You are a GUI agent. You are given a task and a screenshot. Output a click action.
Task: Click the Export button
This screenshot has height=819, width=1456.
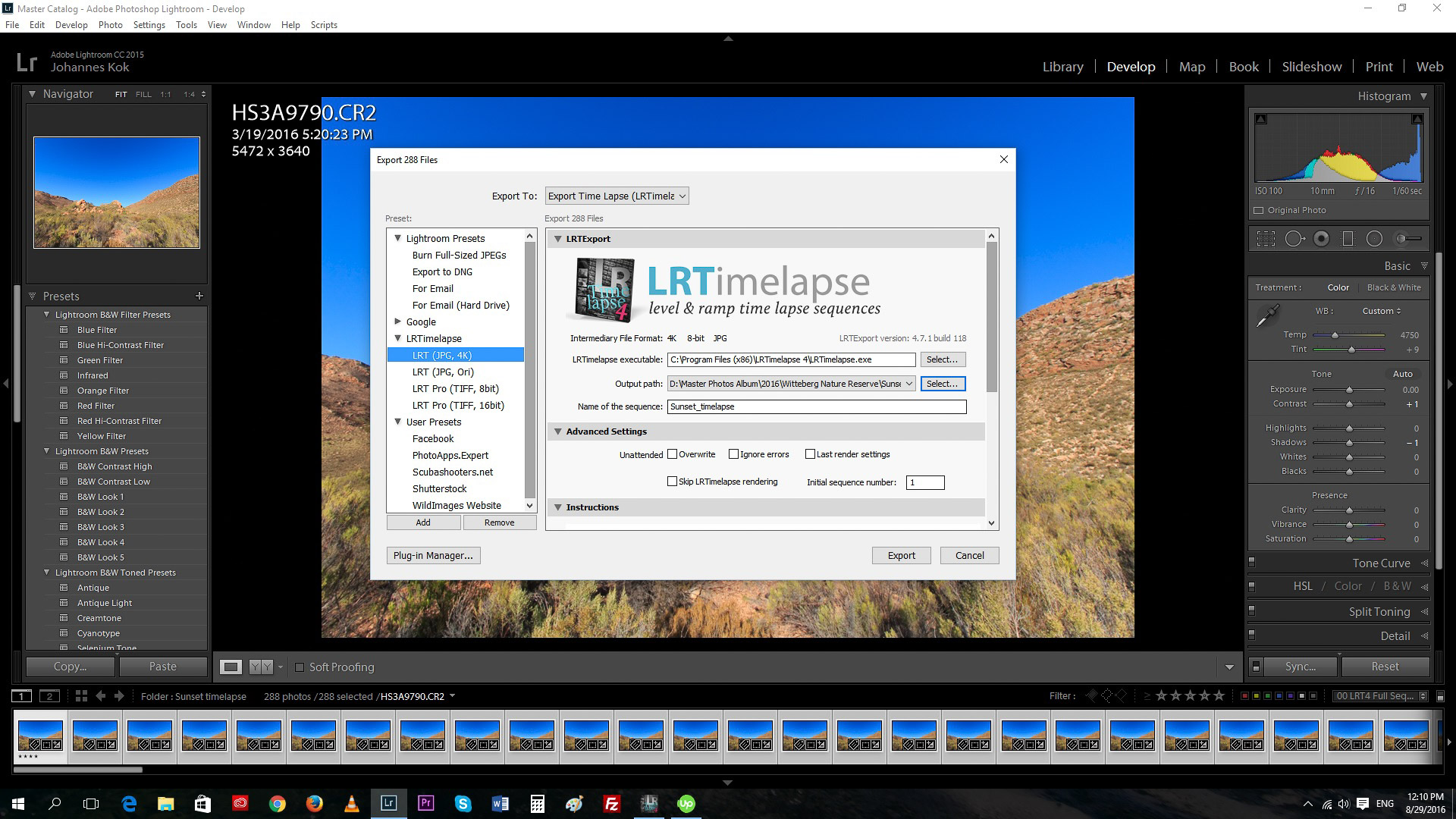(900, 555)
